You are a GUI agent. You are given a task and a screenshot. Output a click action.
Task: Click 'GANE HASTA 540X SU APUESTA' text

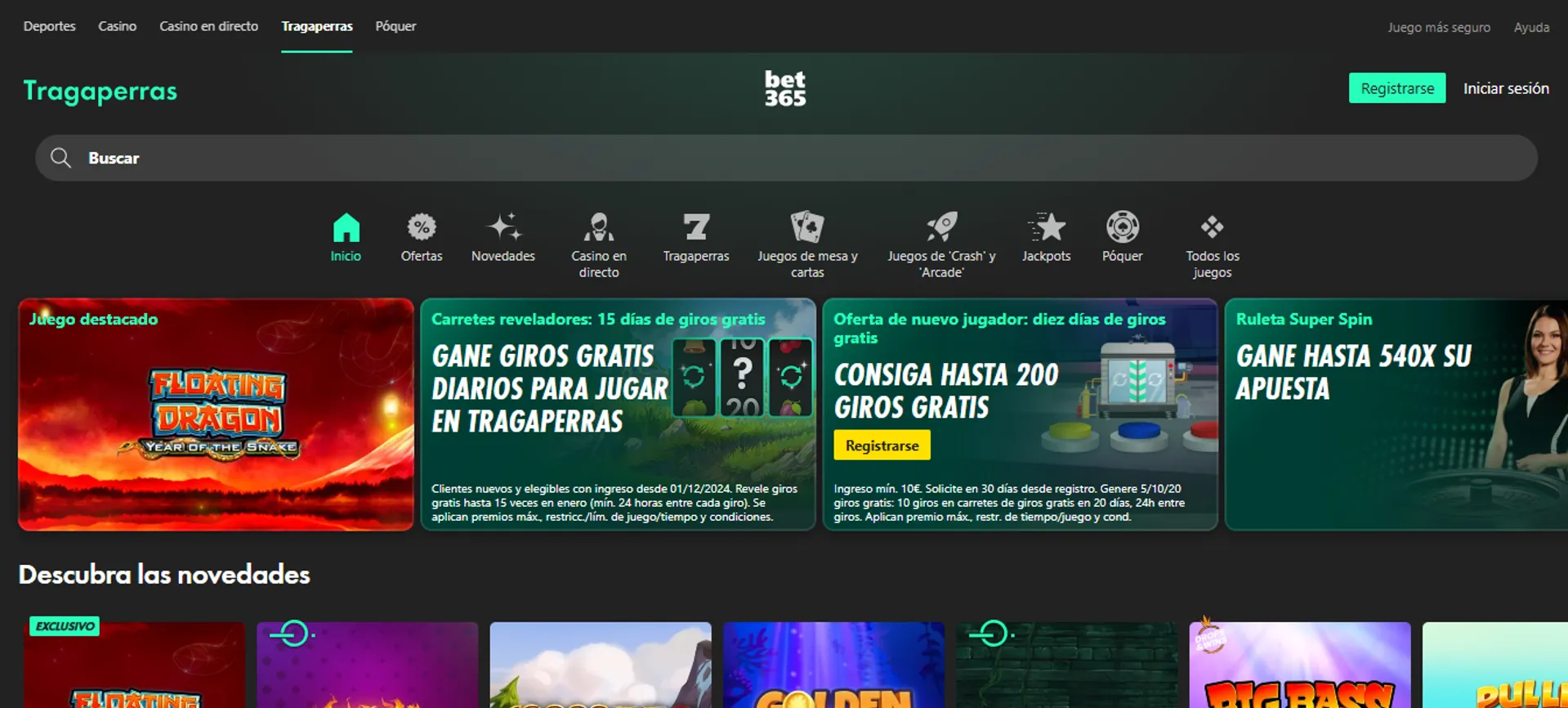click(1354, 372)
